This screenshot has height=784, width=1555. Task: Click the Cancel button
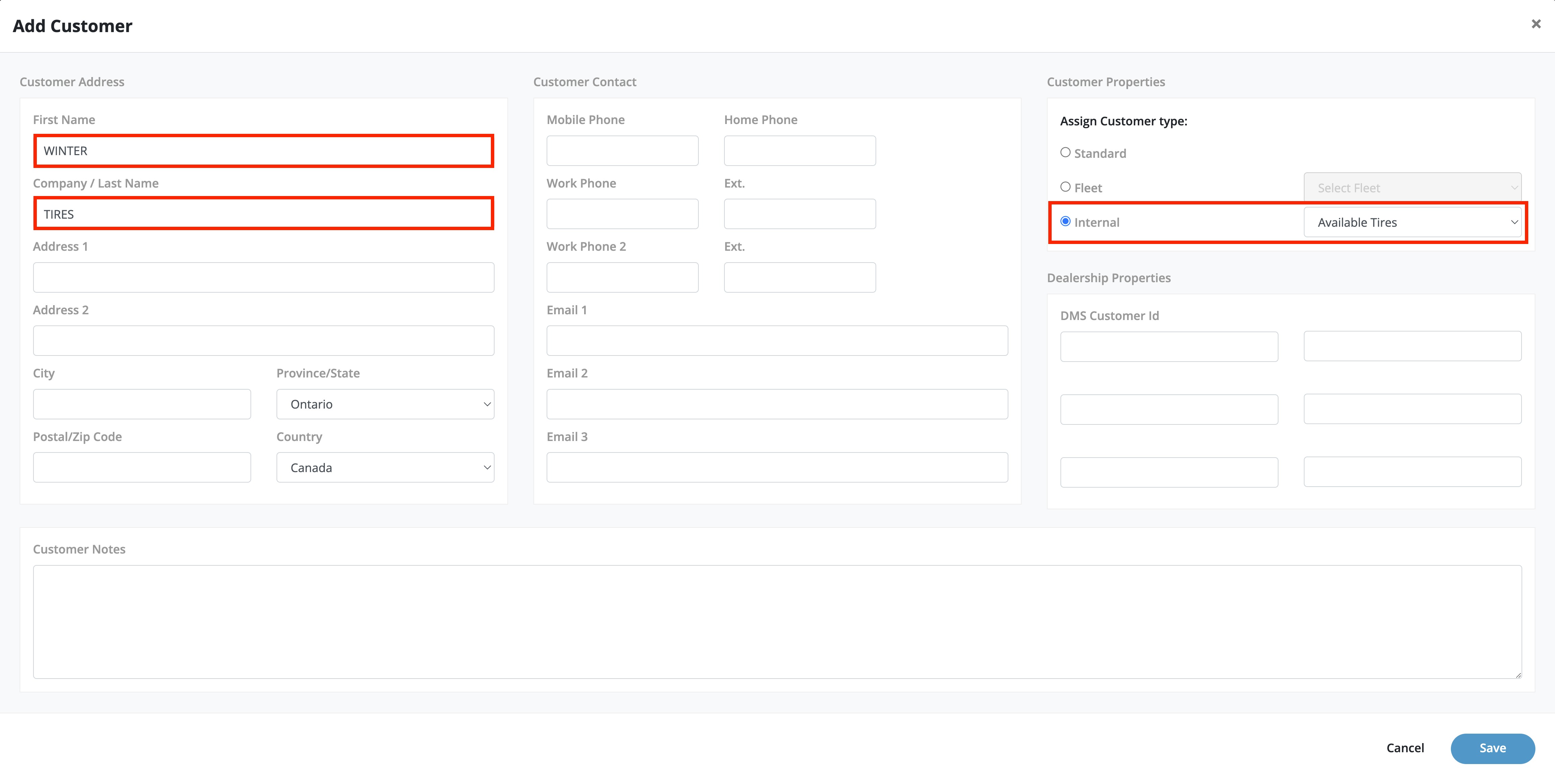point(1405,748)
